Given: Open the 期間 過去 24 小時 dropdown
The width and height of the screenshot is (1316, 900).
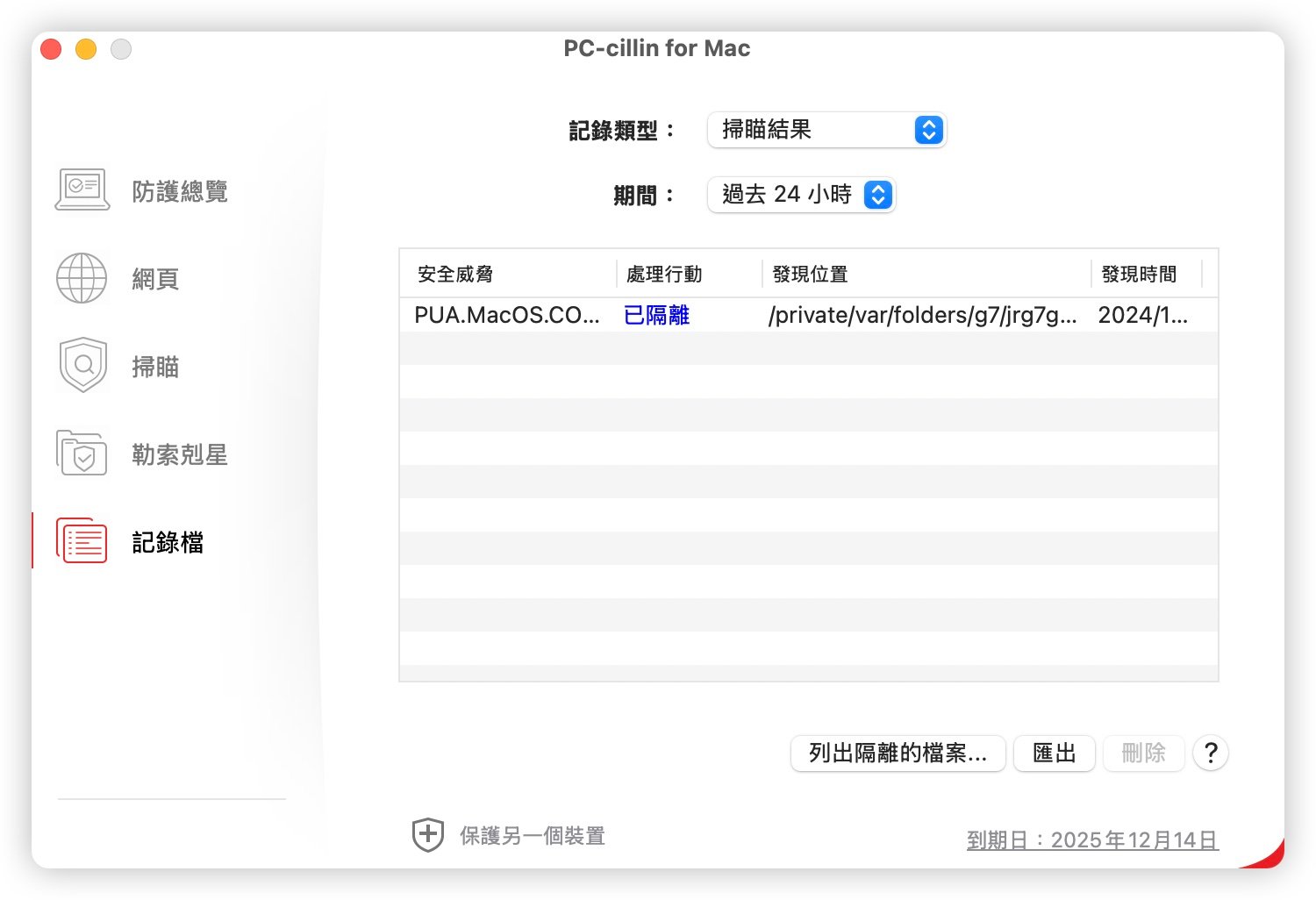Looking at the screenshot, I should click(801, 195).
